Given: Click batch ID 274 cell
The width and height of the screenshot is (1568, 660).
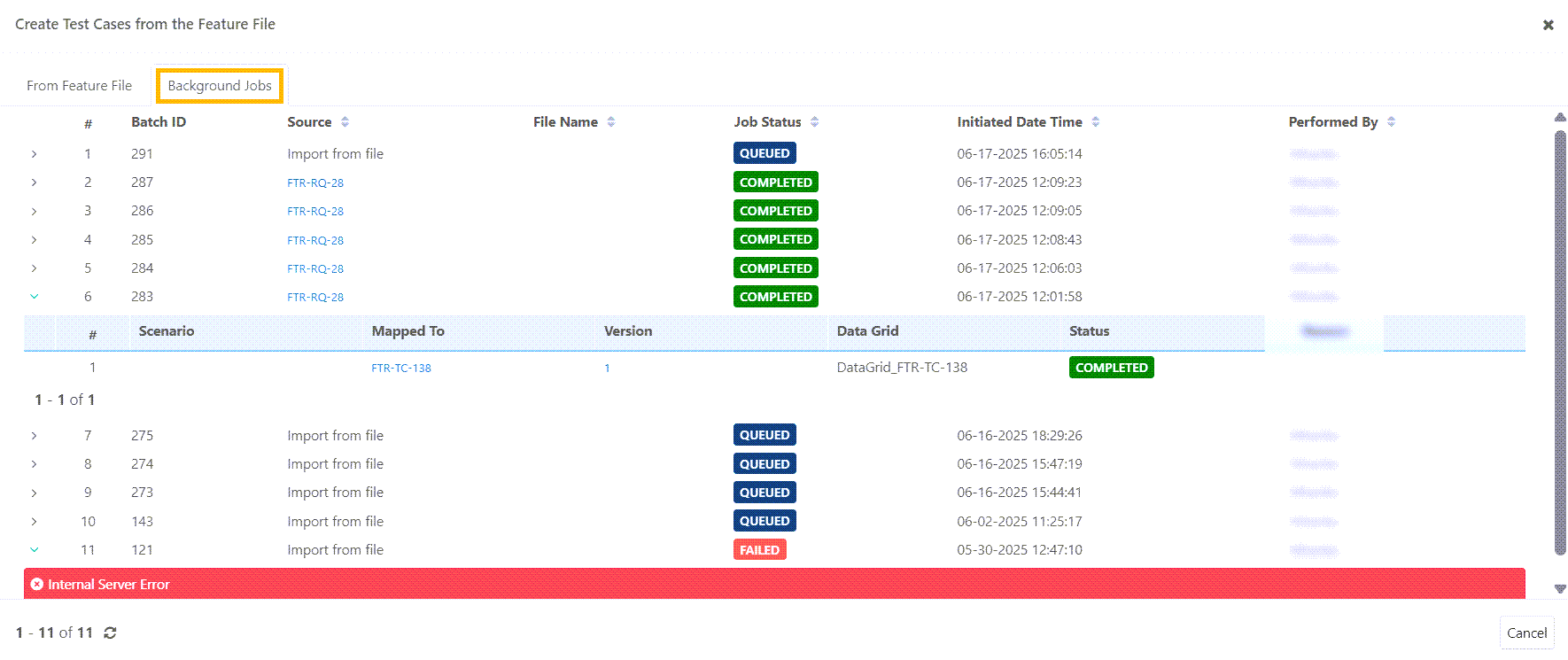Looking at the screenshot, I should (x=142, y=464).
